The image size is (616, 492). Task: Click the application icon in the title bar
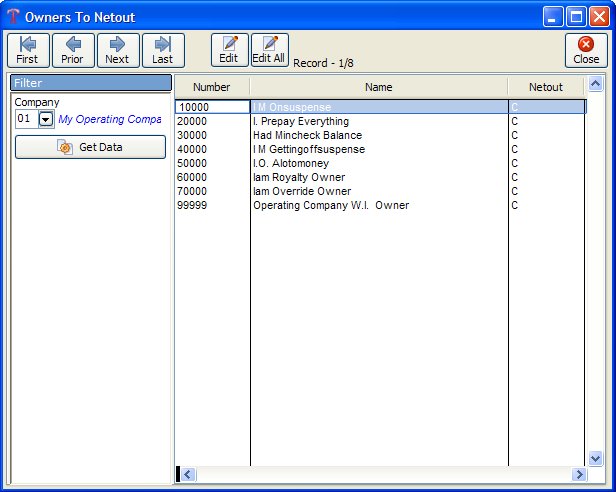point(13,17)
